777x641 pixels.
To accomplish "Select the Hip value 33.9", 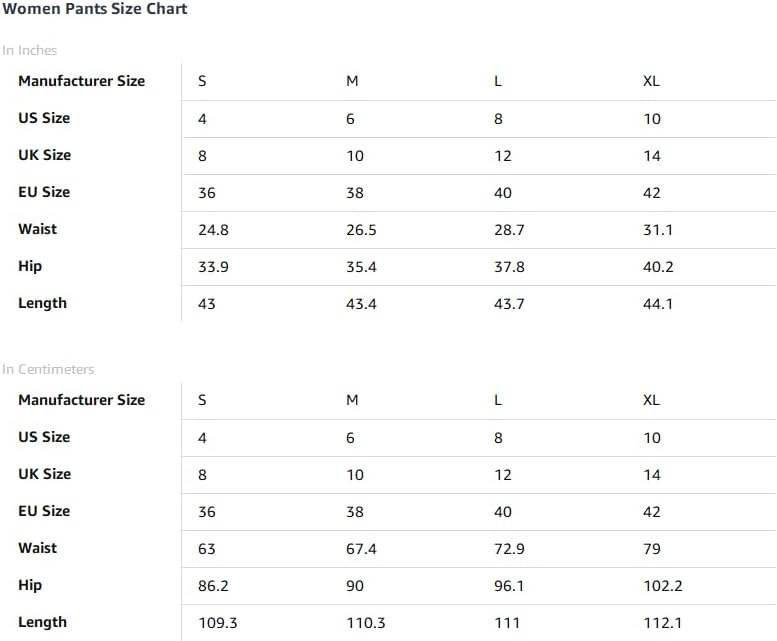I will [214, 267].
